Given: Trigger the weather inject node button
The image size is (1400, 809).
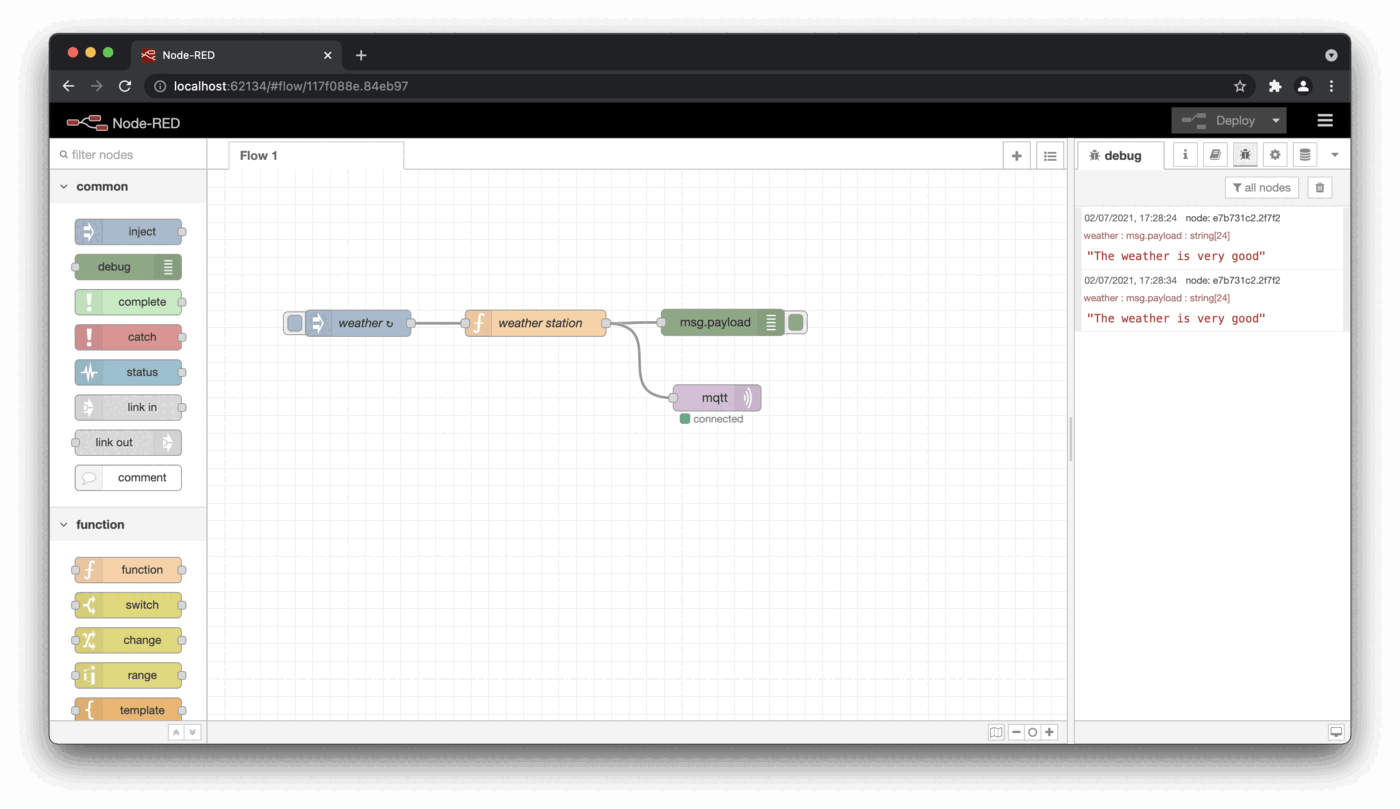Looking at the screenshot, I should pyautogui.click(x=294, y=323).
